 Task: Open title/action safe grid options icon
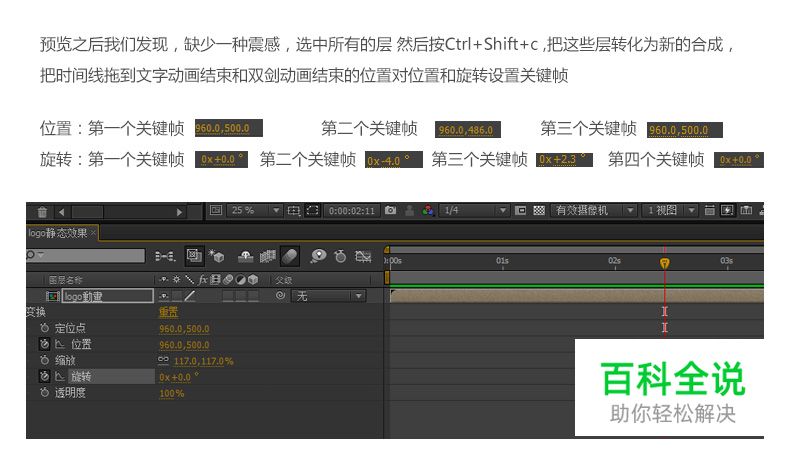point(294,210)
